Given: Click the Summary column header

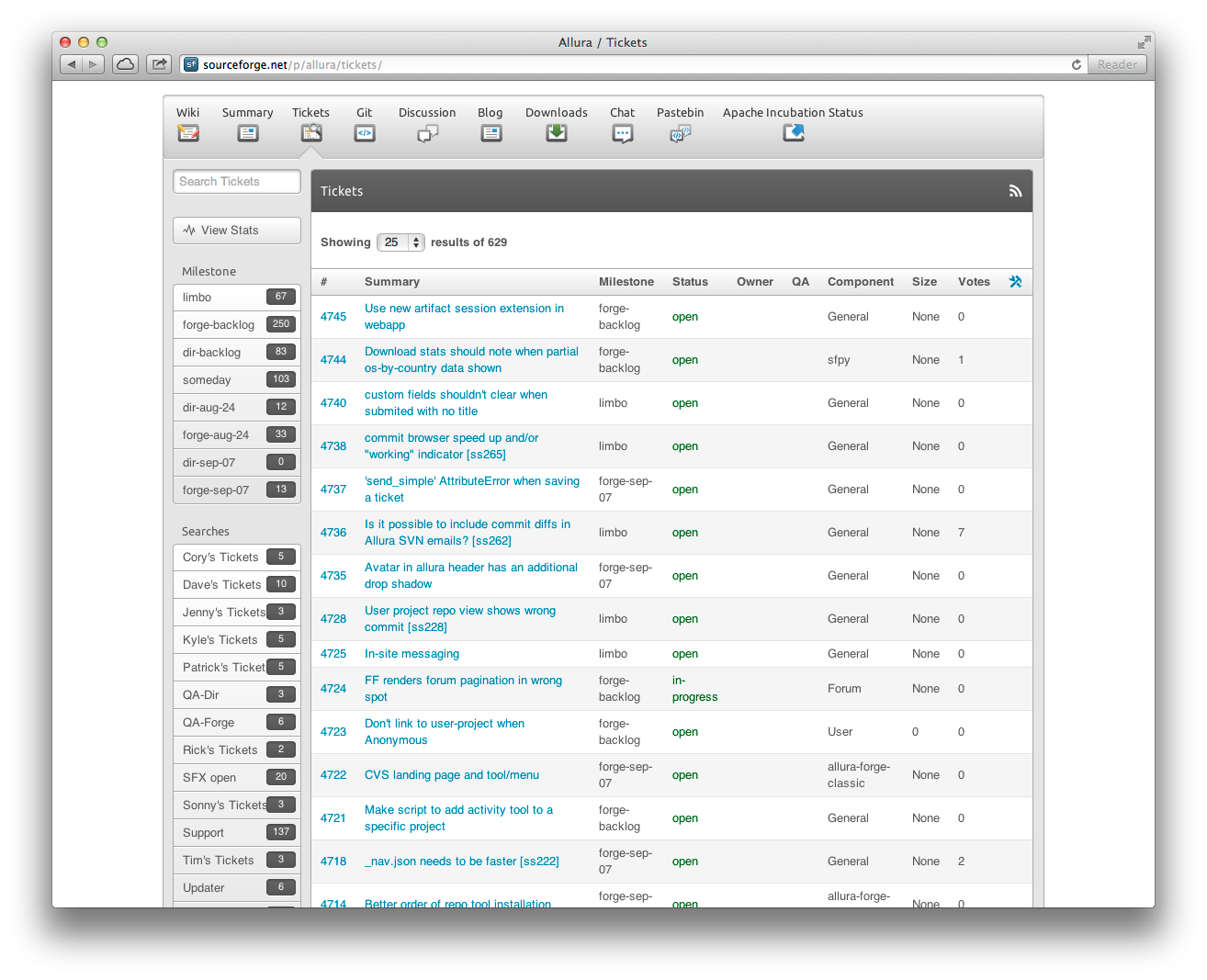Looking at the screenshot, I should [392, 282].
